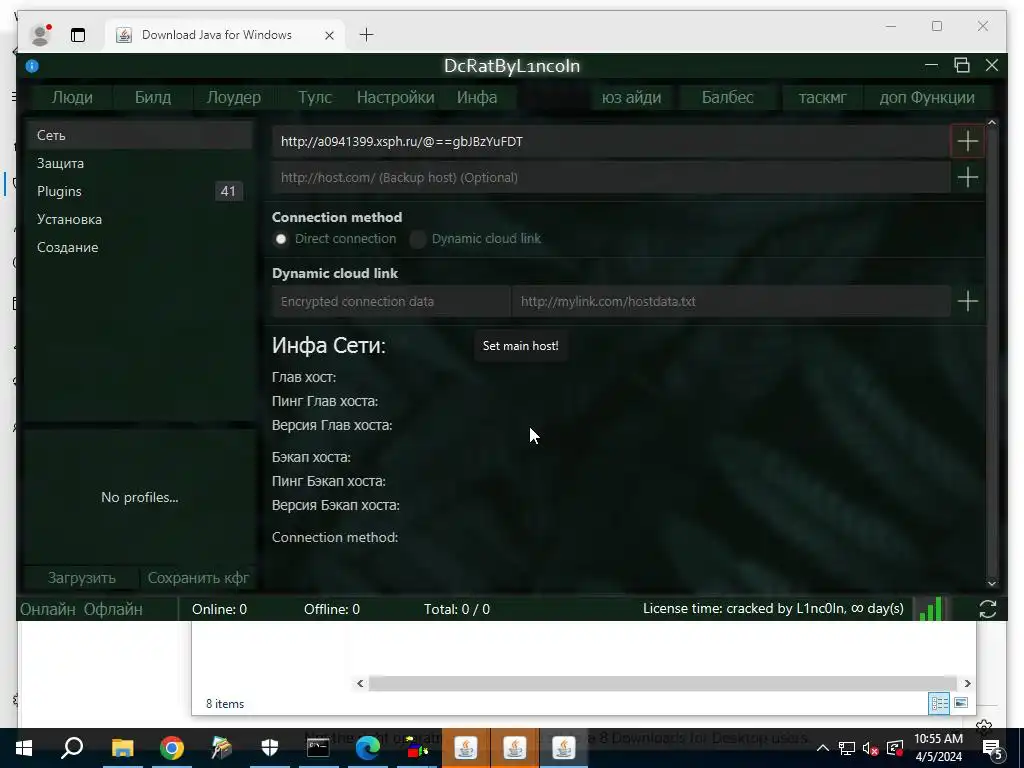Filter by Офлайн in status bar
Viewport: 1024px width, 768px height.
(113, 609)
